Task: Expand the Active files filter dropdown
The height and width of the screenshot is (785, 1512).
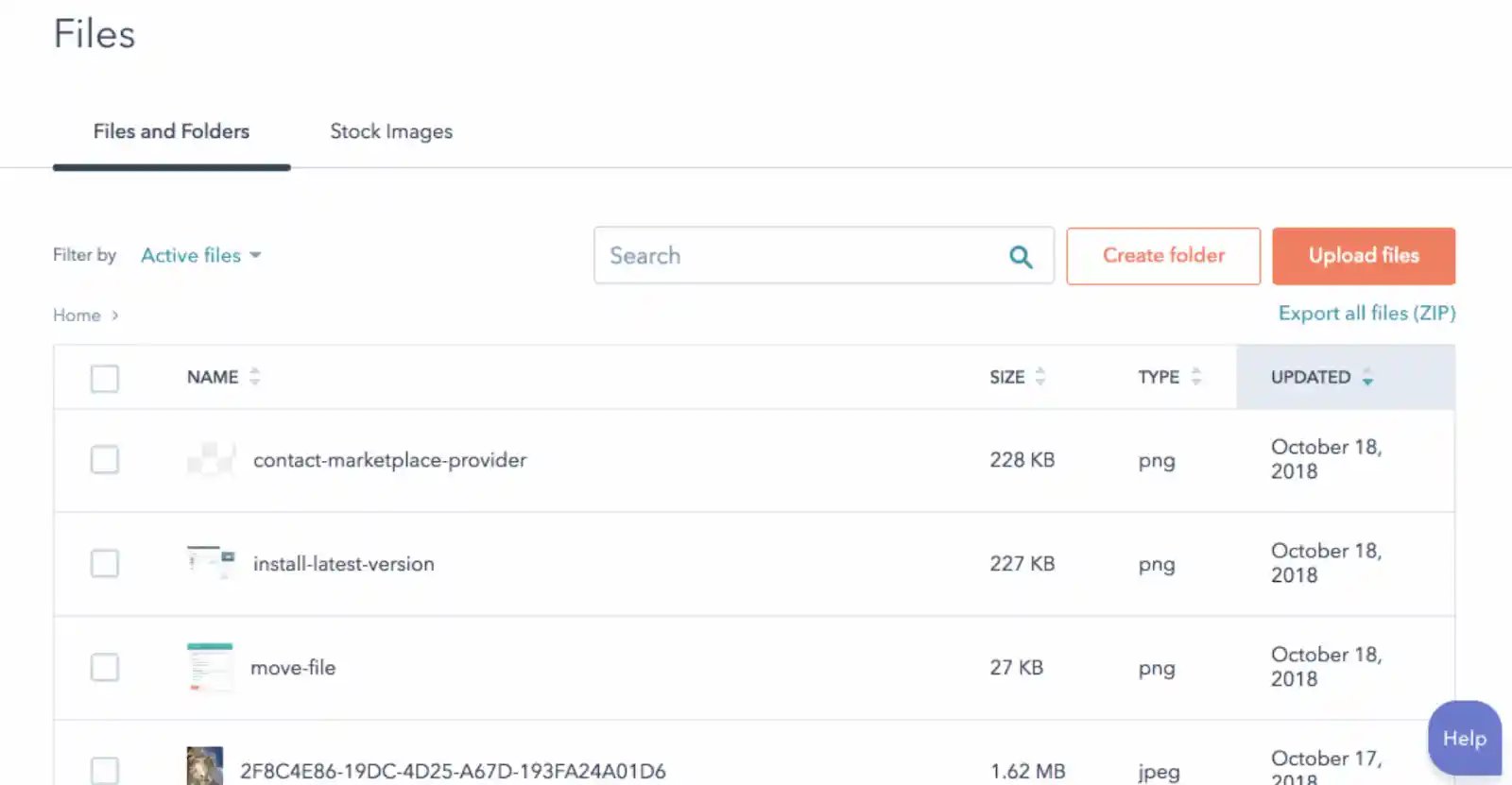Action: (200, 255)
